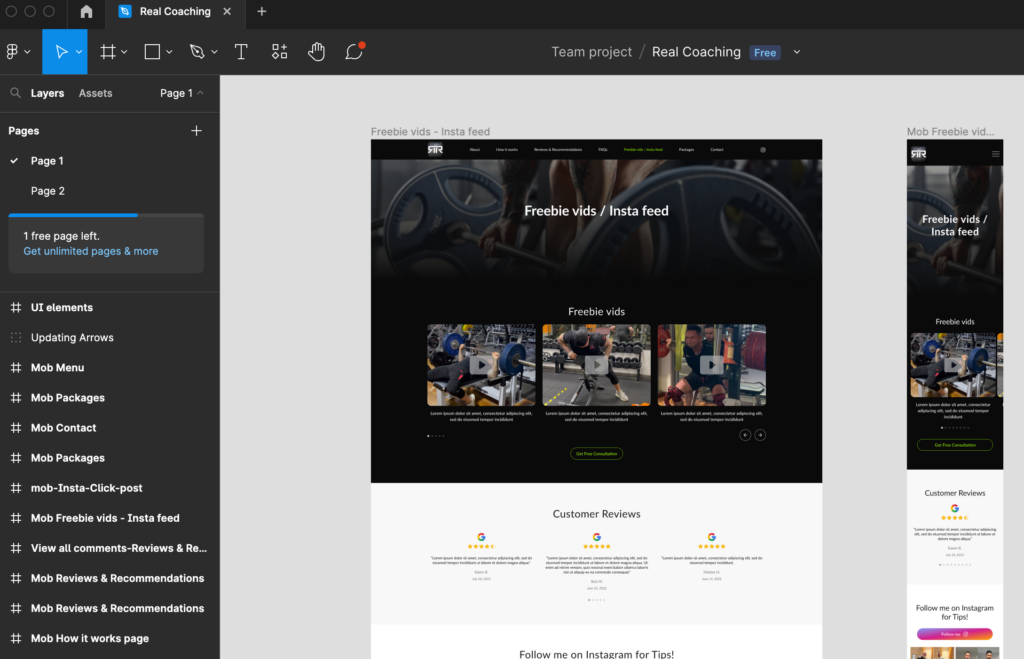Screen dimensions: 1024x659
Task: Close the Real Coaching tab
Action: coord(227,12)
